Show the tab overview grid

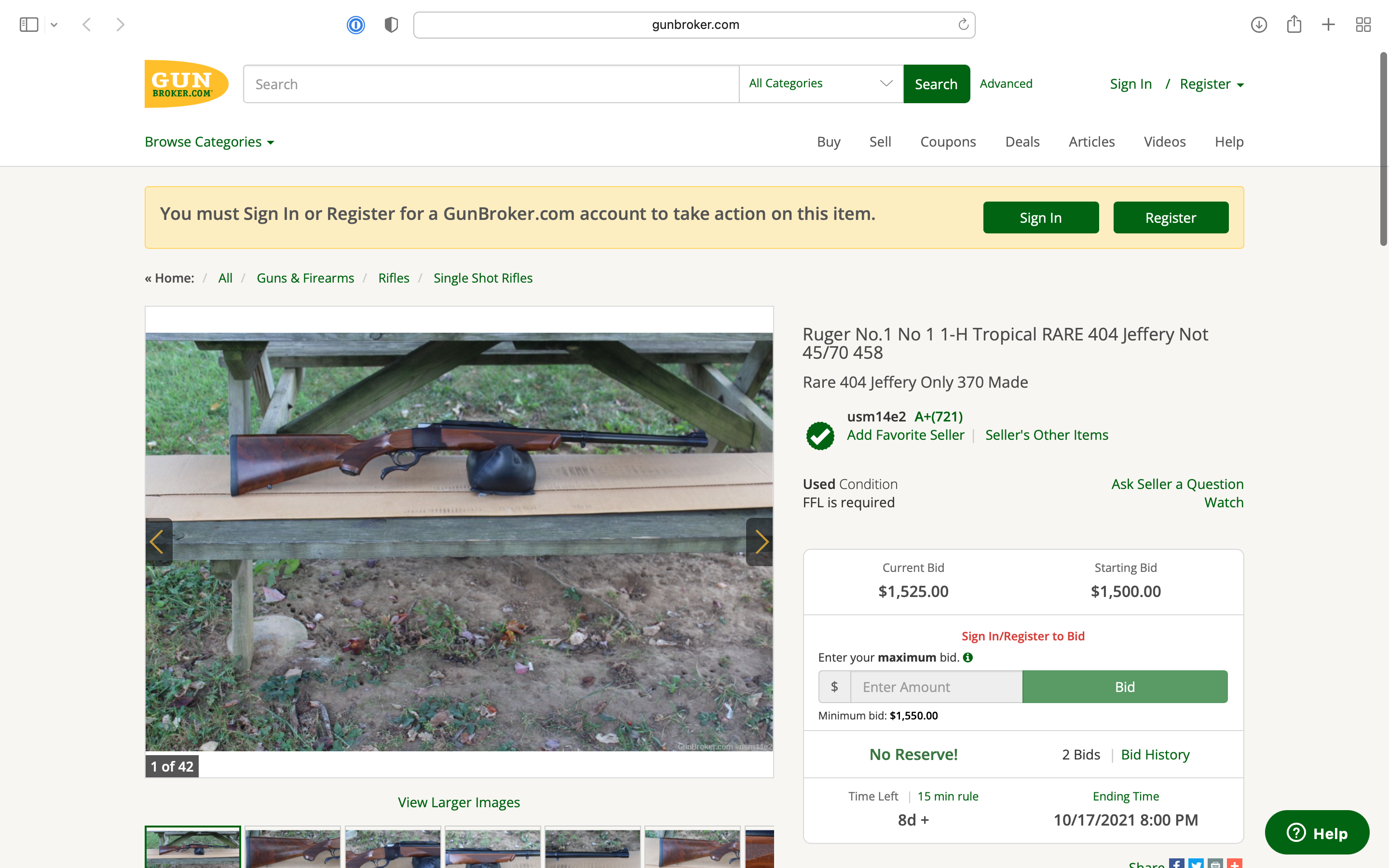[1363, 25]
